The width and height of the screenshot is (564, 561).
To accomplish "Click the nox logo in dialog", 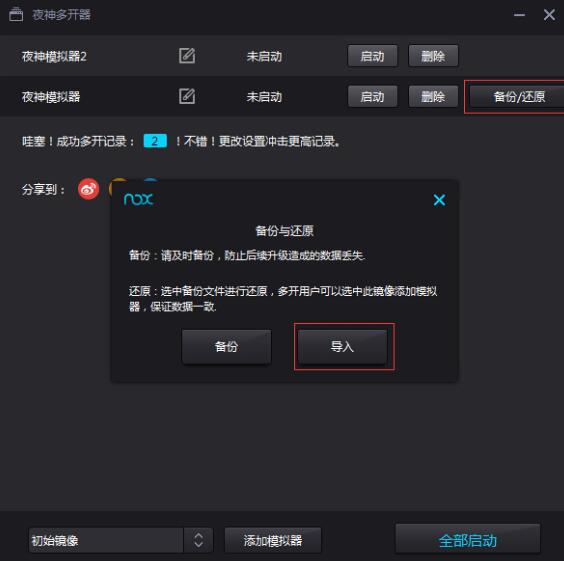I will pyautogui.click(x=138, y=199).
